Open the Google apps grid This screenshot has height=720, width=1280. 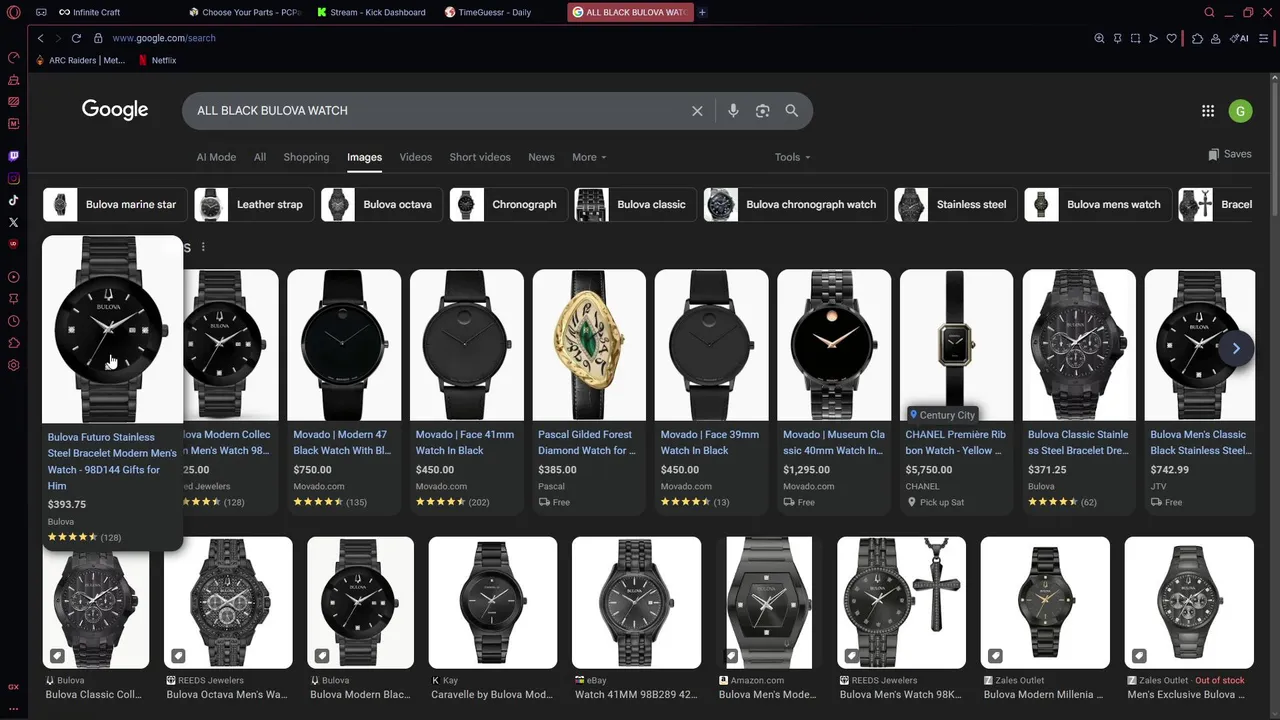pos(1208,111)
